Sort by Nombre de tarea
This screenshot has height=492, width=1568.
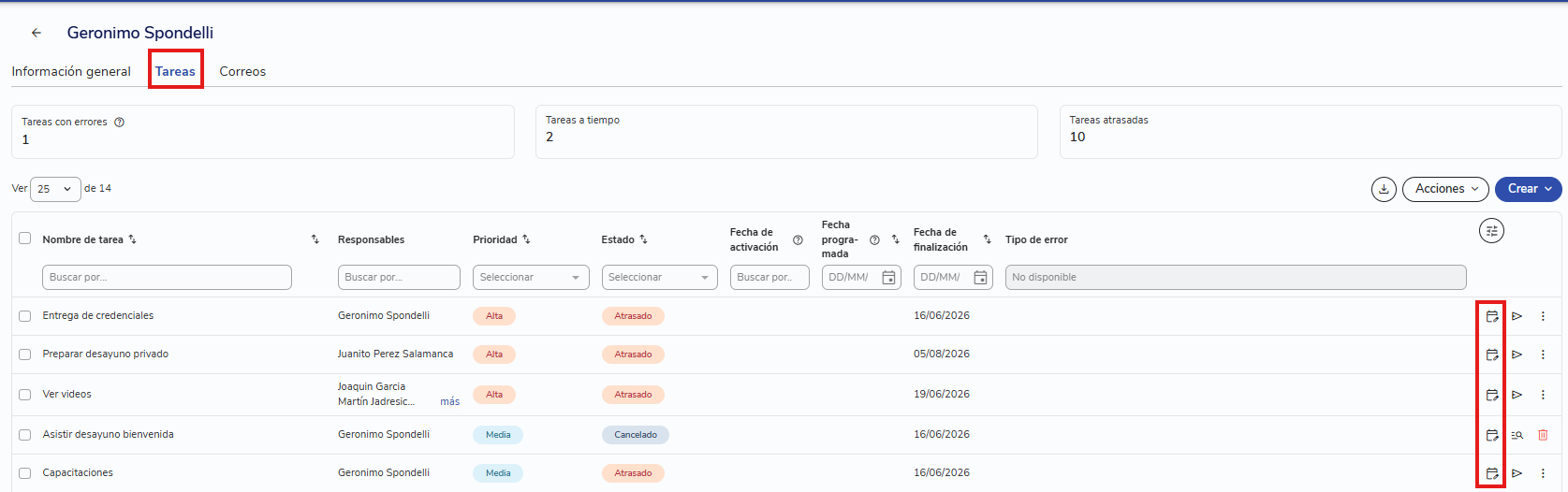point(132,239)
